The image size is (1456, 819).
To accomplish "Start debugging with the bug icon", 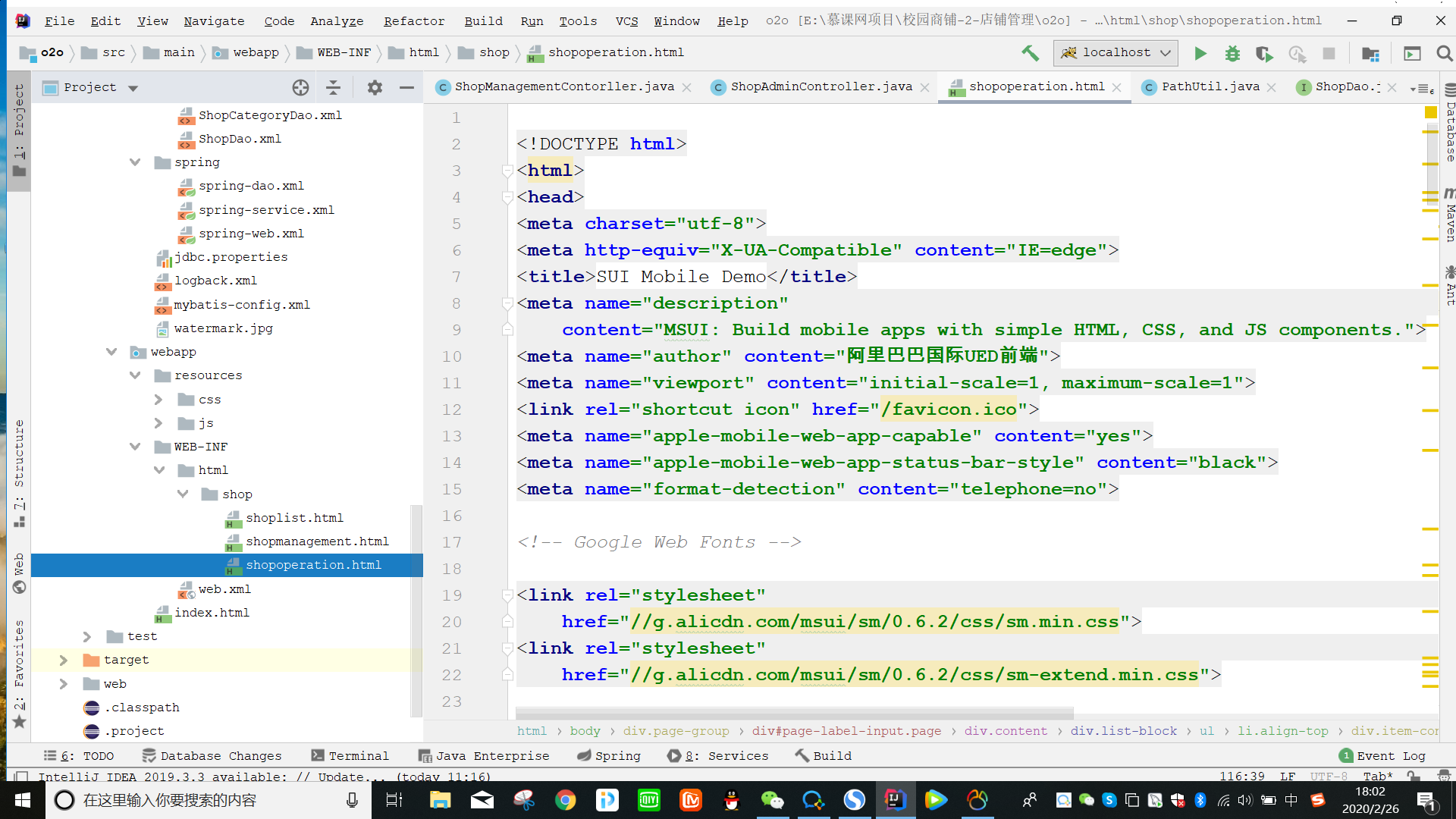I will point(1232,53).
